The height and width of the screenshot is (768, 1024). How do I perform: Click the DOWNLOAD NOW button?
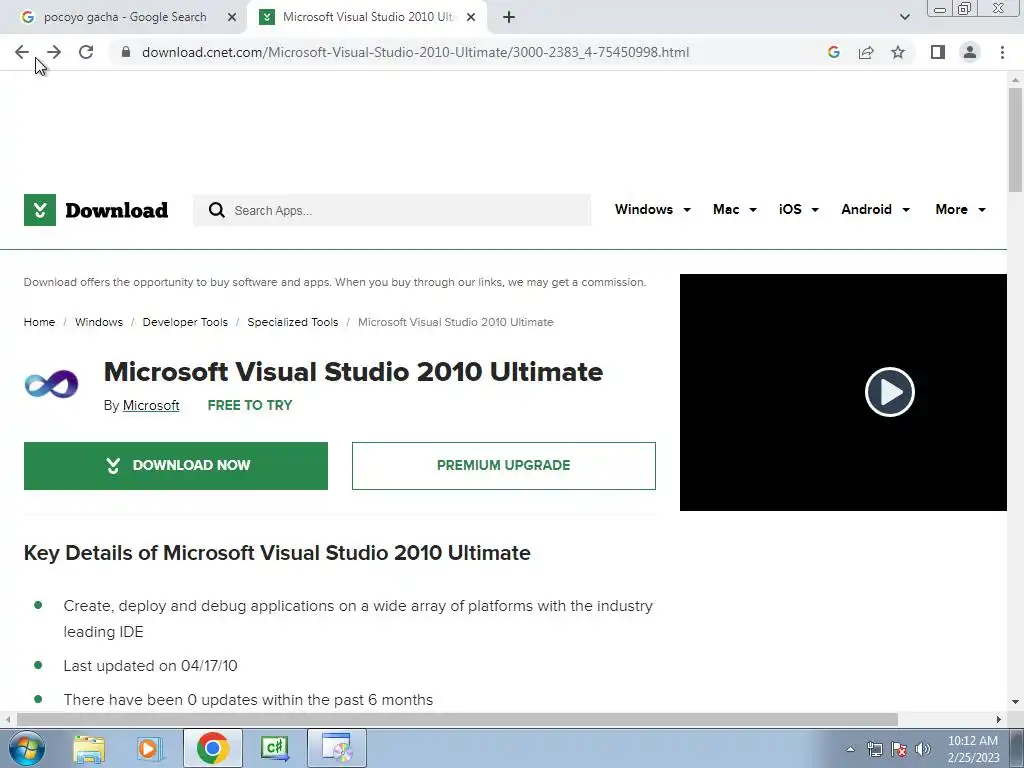pos(176,466)
